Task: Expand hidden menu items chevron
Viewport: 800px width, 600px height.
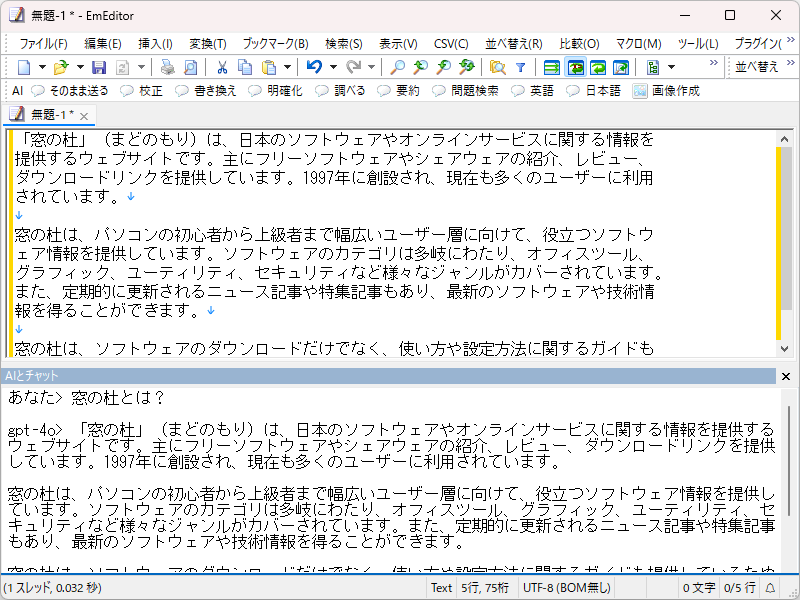Action: click(x=790, y=39)
